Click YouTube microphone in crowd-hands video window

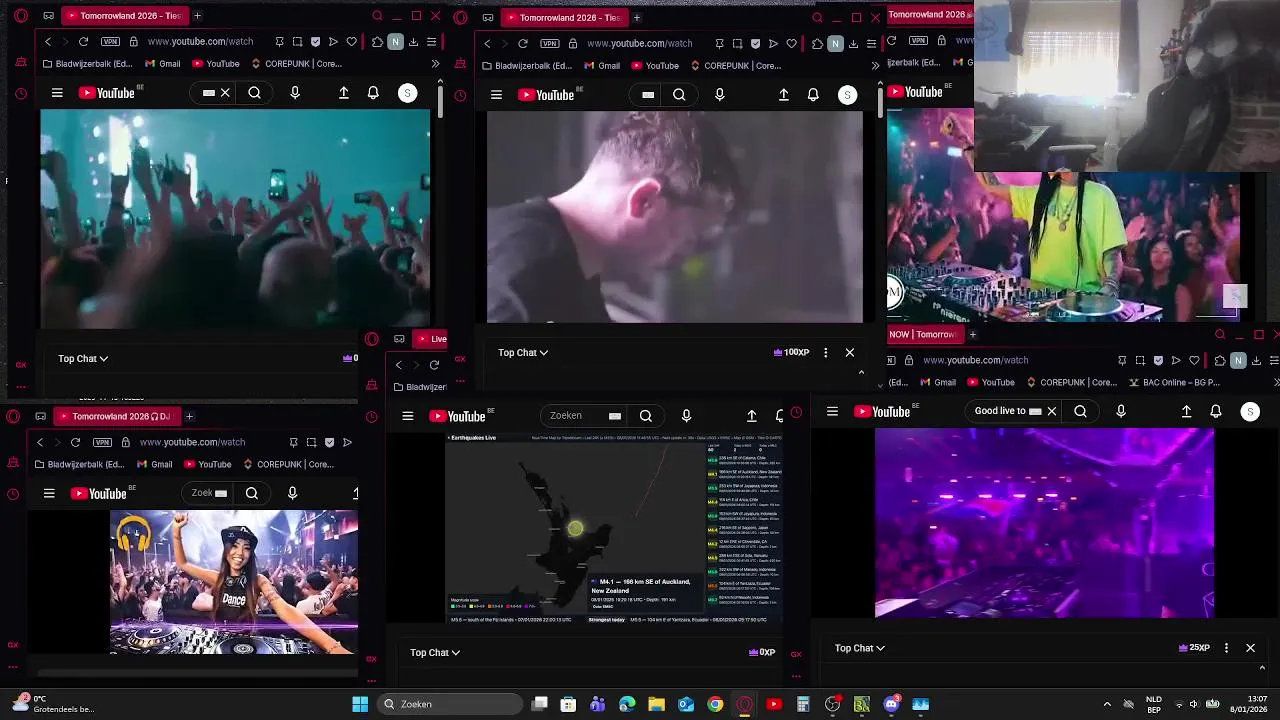pos(295,93)
